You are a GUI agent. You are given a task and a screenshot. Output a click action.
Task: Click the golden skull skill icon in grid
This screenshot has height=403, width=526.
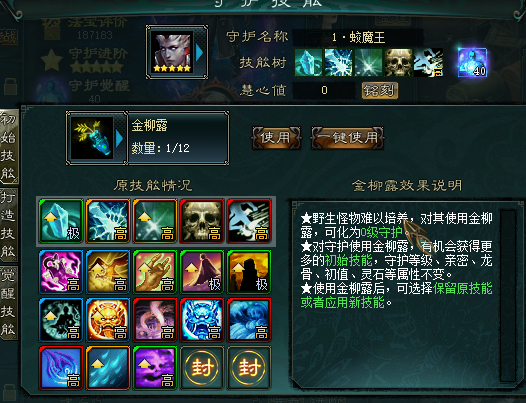click(x=202, y=220)
